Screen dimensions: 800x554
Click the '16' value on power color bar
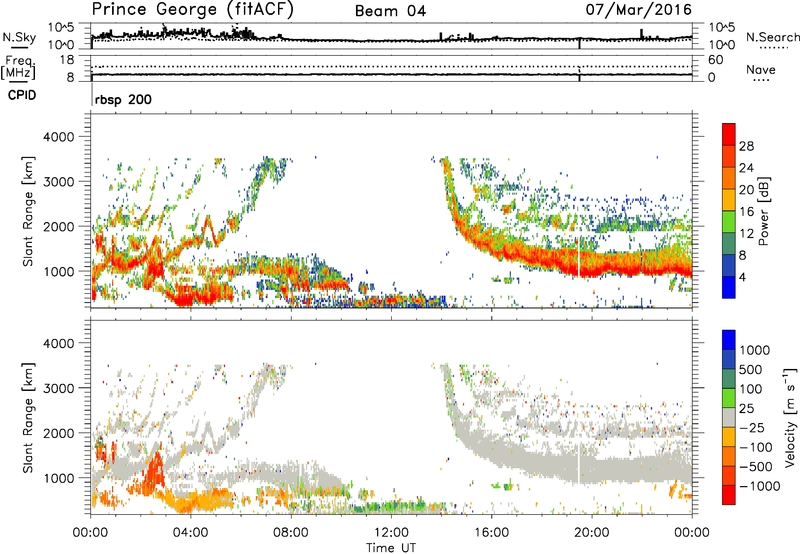tap(746, 212)
